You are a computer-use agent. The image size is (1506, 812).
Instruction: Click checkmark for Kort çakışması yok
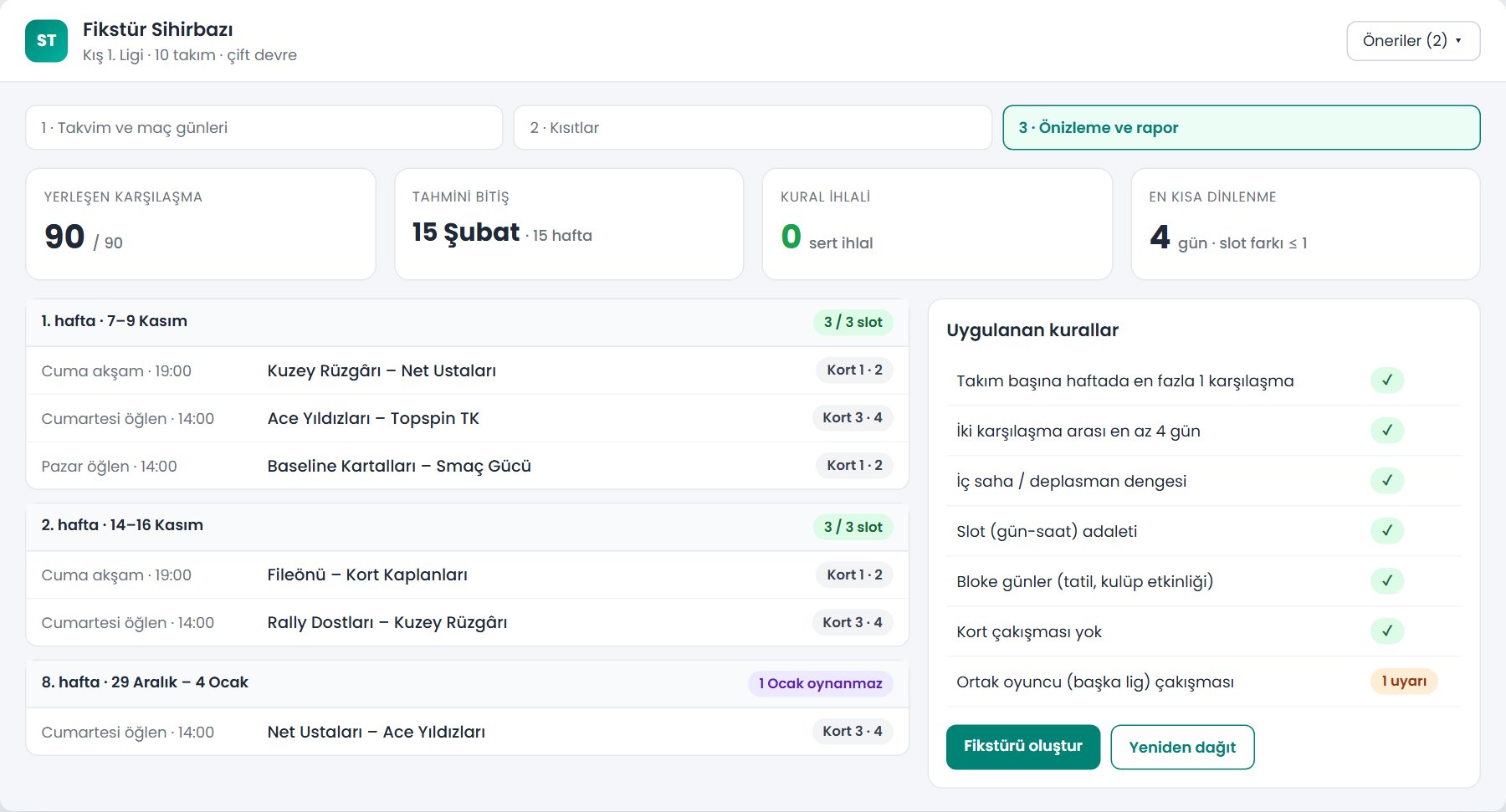[x=1387, y=631]
